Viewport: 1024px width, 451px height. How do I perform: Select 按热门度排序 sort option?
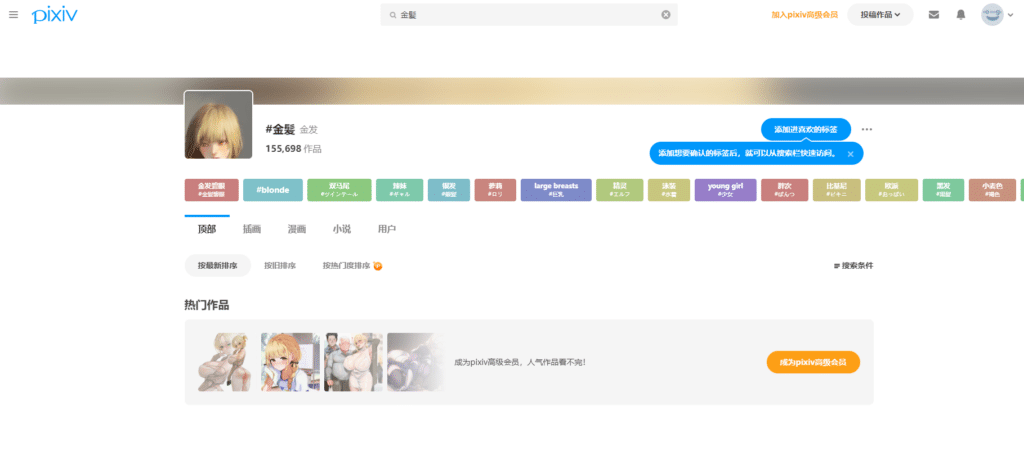coord(346,266)
